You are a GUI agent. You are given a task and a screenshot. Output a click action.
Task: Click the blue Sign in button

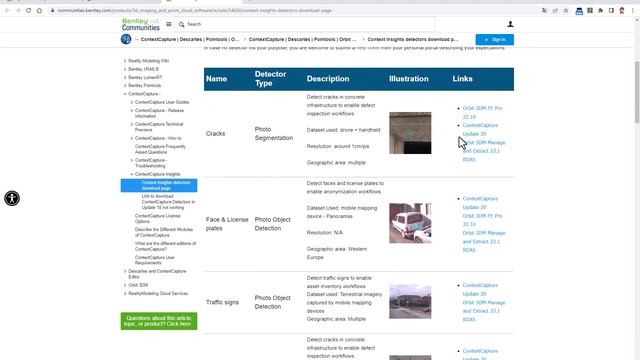[x=495, y=40]
